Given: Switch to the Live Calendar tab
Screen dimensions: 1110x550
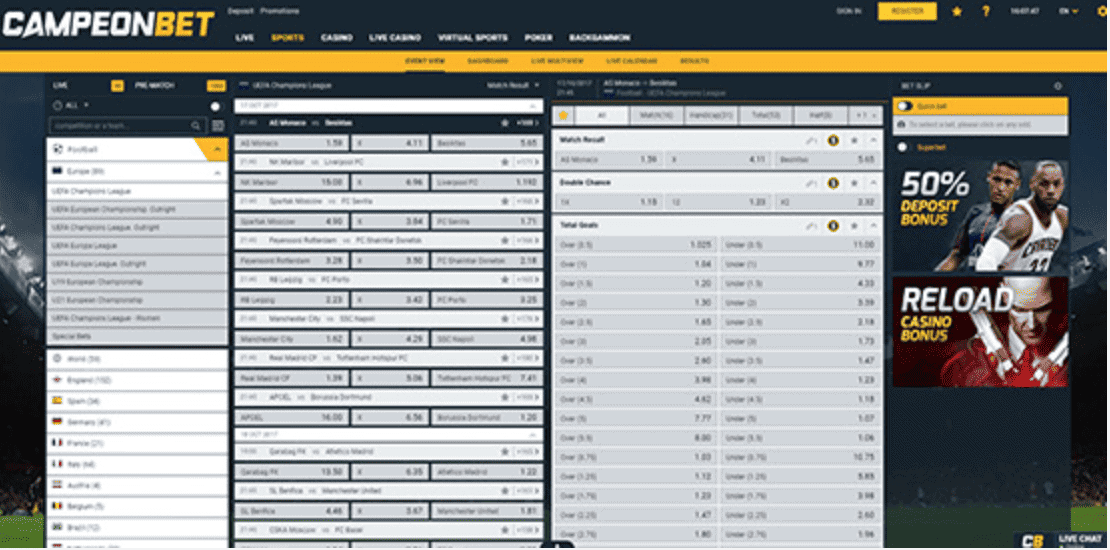Looking at the screenshot, I should 632,61.
